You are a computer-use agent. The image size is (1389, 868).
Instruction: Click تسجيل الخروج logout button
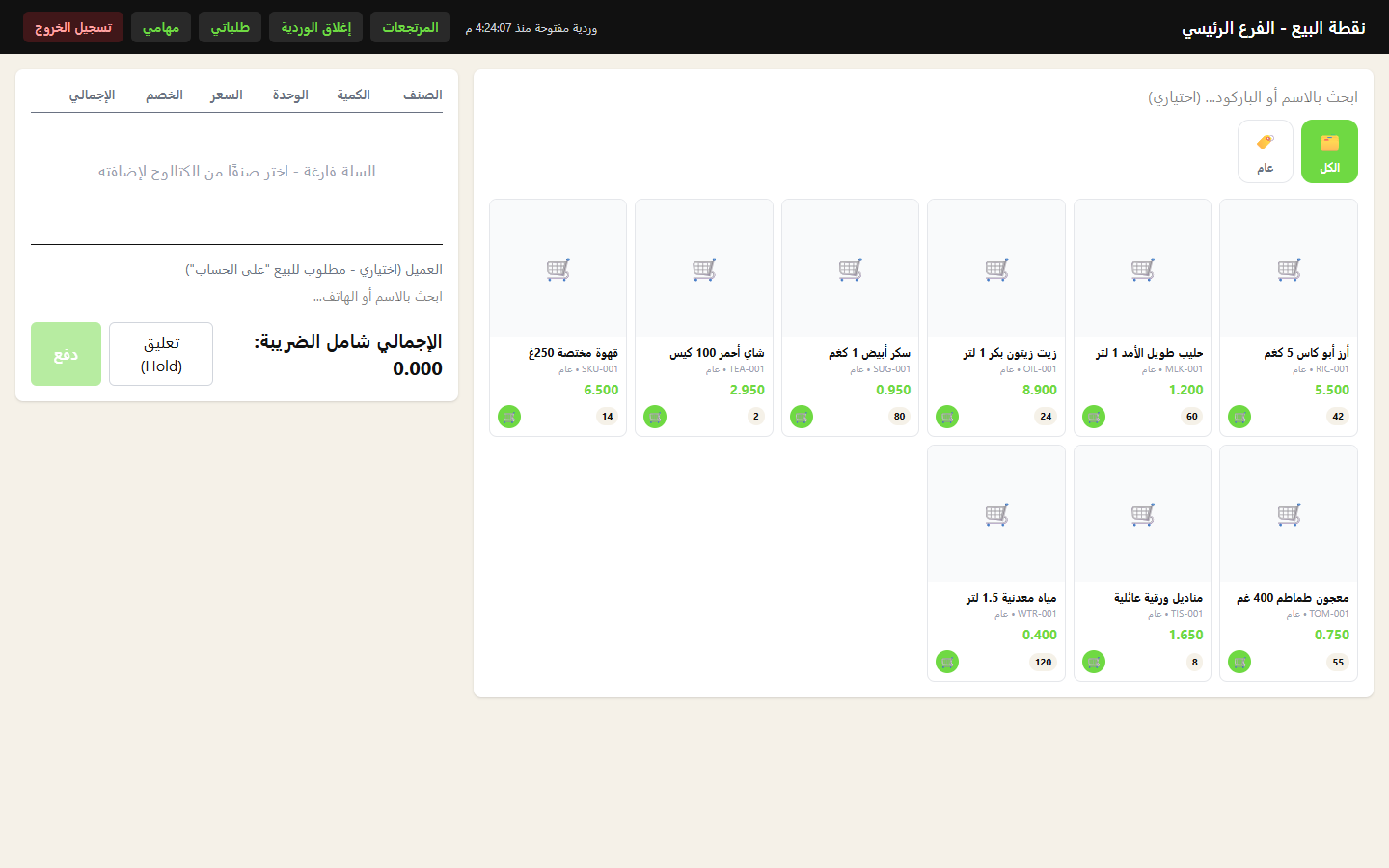pos(73,27)
